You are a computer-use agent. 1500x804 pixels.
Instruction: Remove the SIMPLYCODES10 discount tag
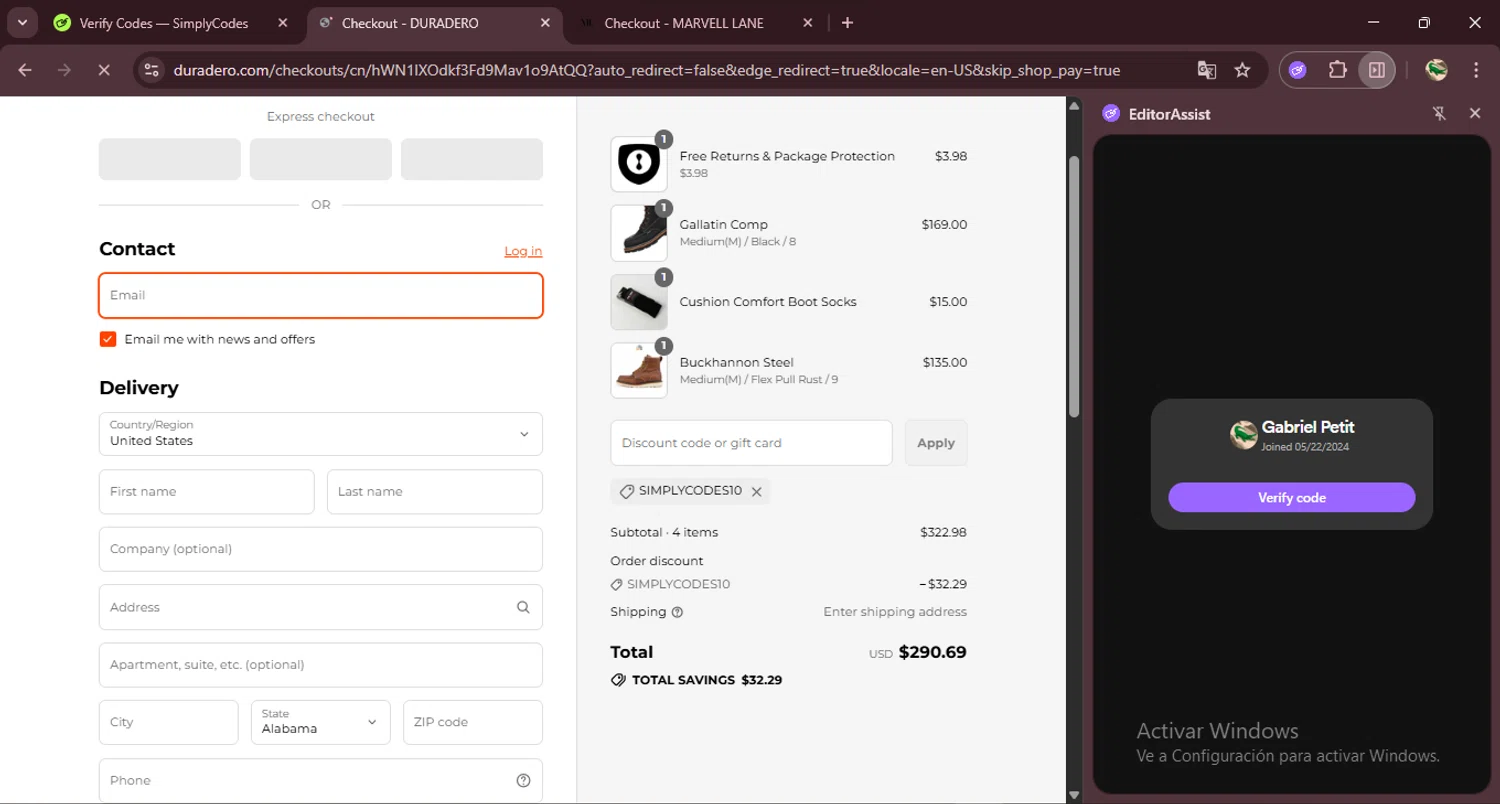click(x=757, y=492)
